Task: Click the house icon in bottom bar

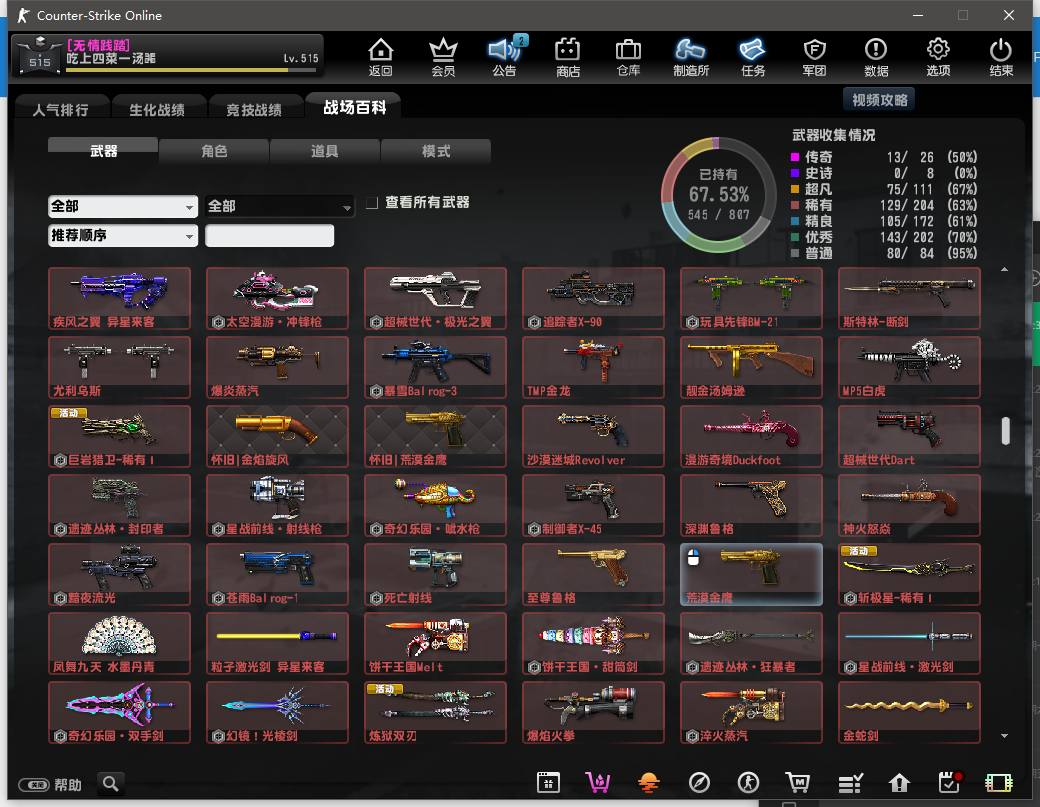Action: click(x=899, y=783)
